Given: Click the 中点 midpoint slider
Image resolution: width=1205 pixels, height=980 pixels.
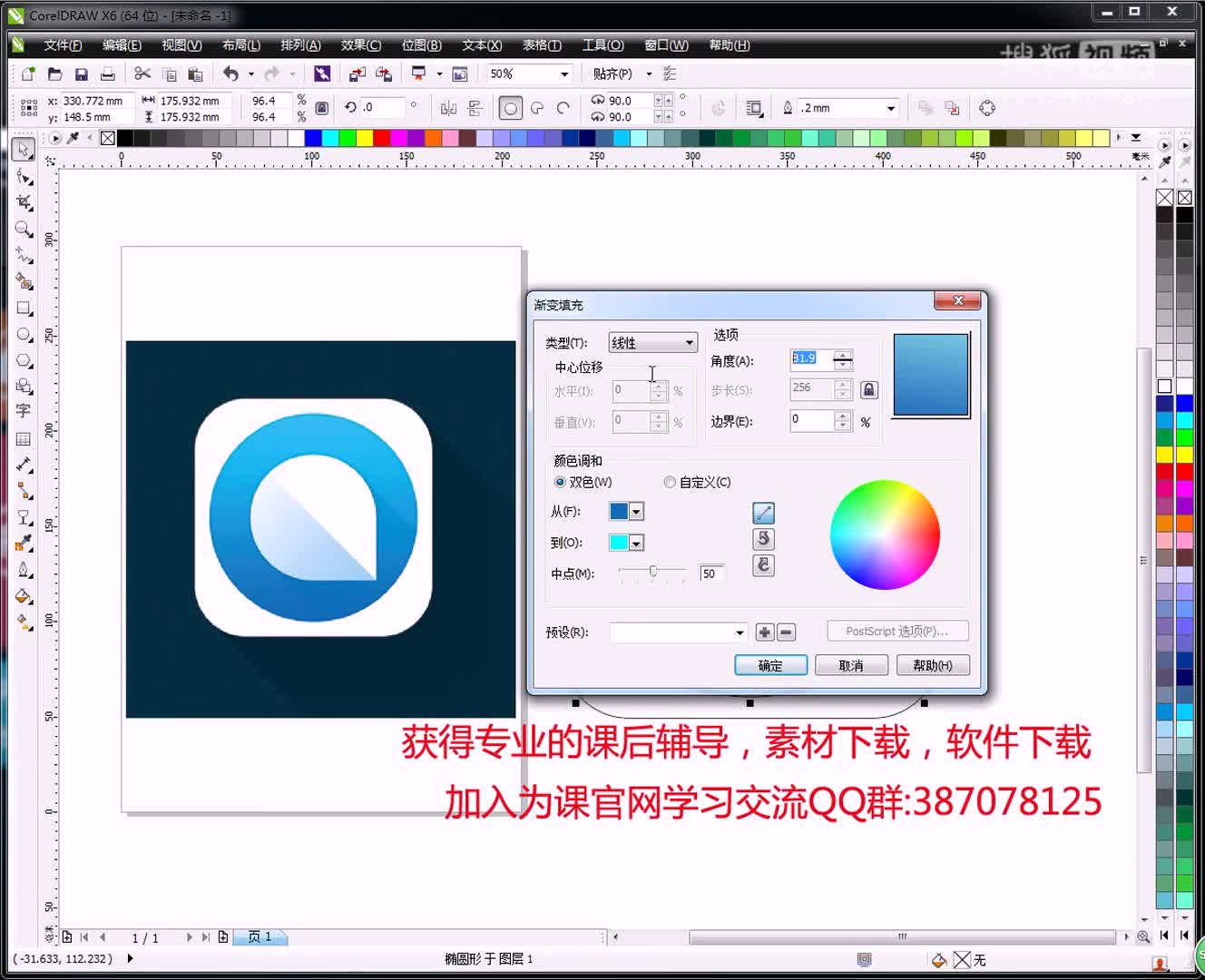Looking at the screenshot, I should [652, 572].
